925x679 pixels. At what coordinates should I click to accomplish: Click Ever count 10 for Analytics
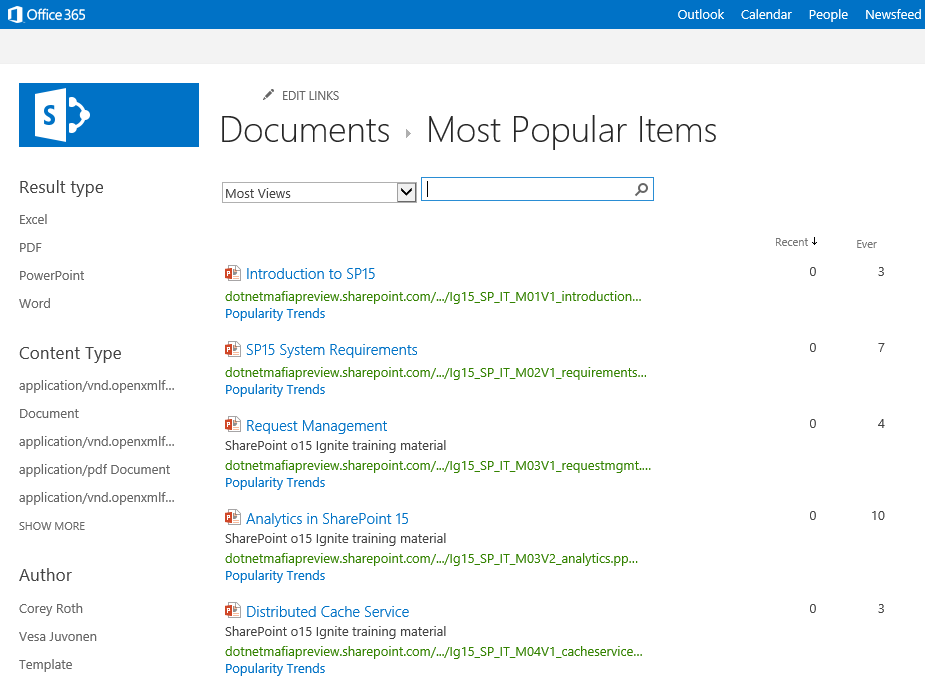point(878,516)
